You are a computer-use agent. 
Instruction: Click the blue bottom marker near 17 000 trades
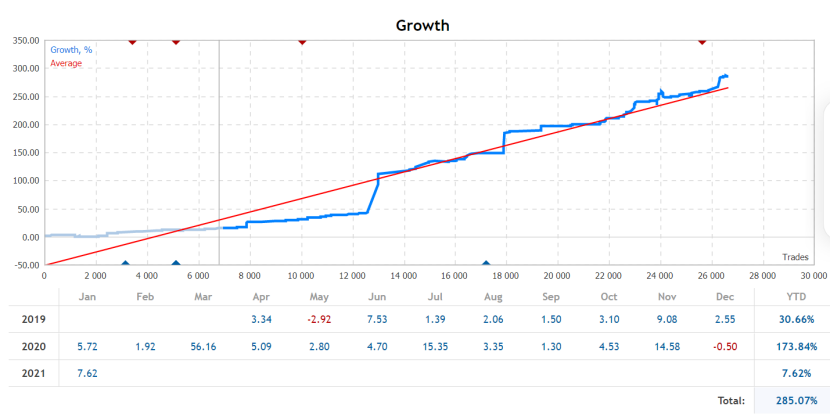tap(485, 263)
